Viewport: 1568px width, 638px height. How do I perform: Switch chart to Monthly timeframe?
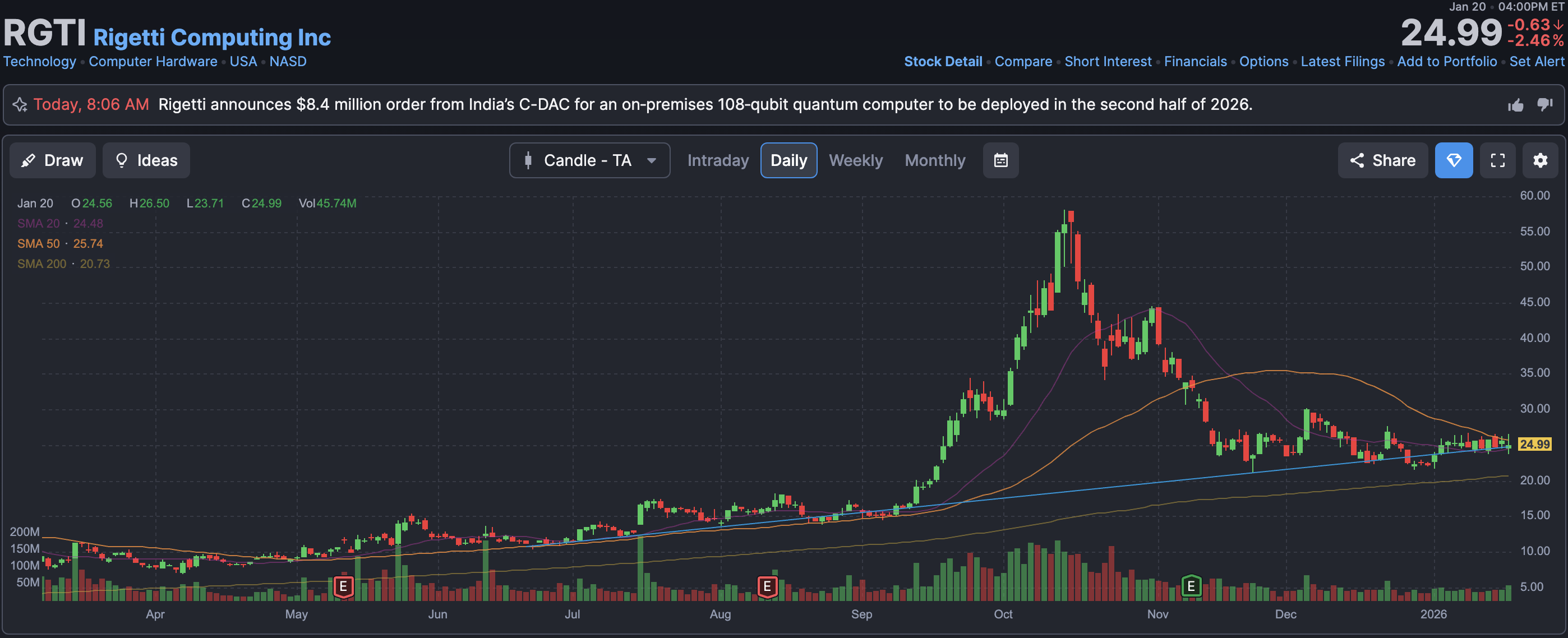(x=934, y=161)
